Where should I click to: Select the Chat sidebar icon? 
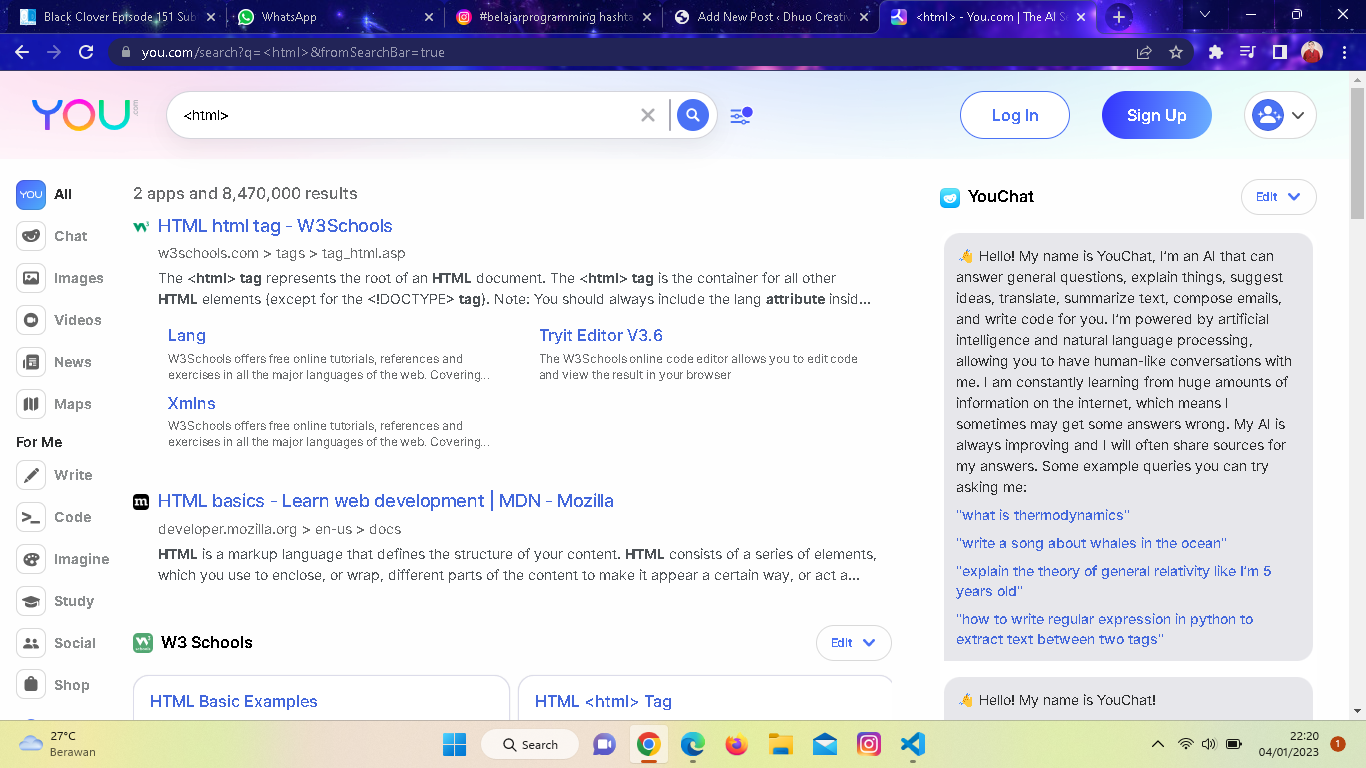[x=31, y=236]
